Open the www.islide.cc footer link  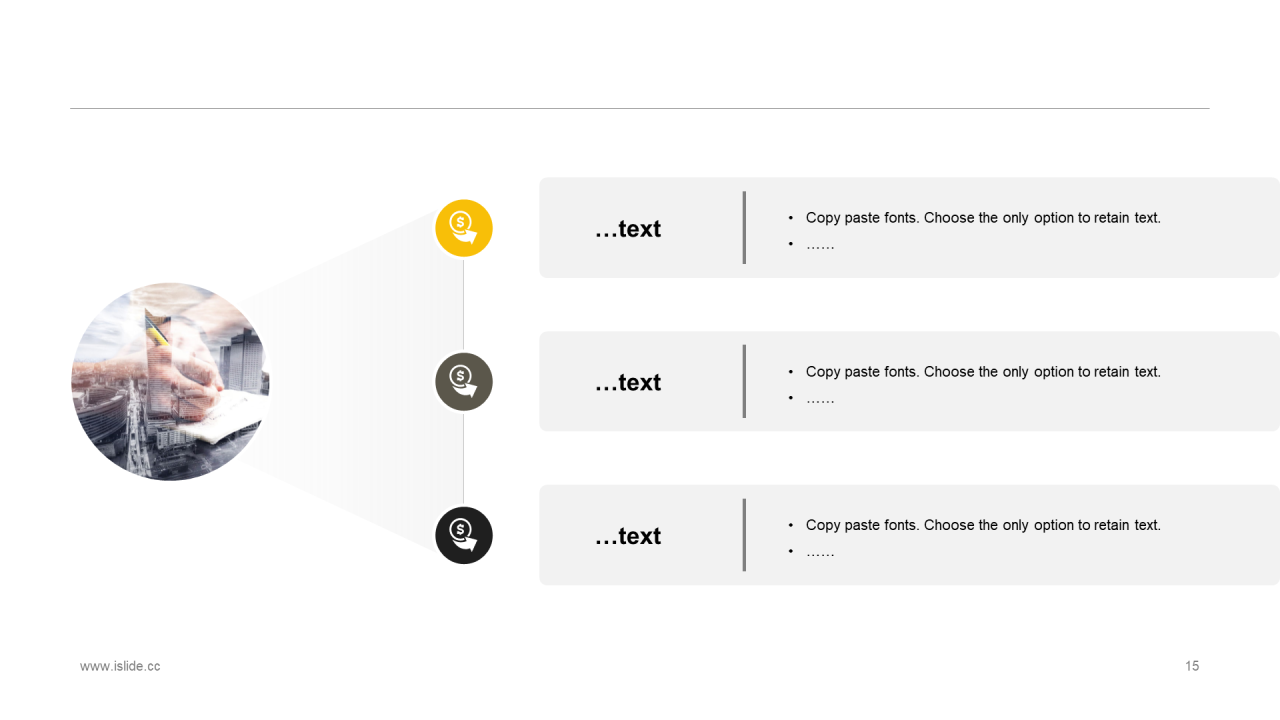click(x=120, y=666)
